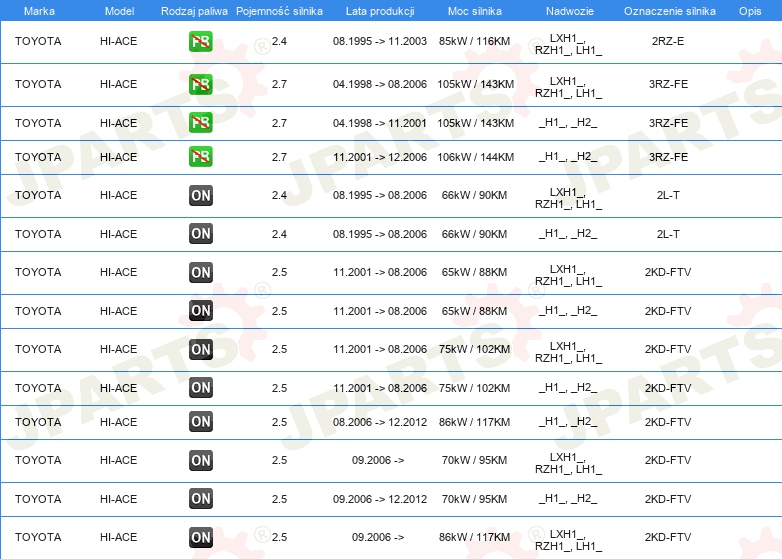Click the ON icon in the 08.2006 -> 12.2012 row
Viewport: 782px width, 559px height.
coord(200,421)
